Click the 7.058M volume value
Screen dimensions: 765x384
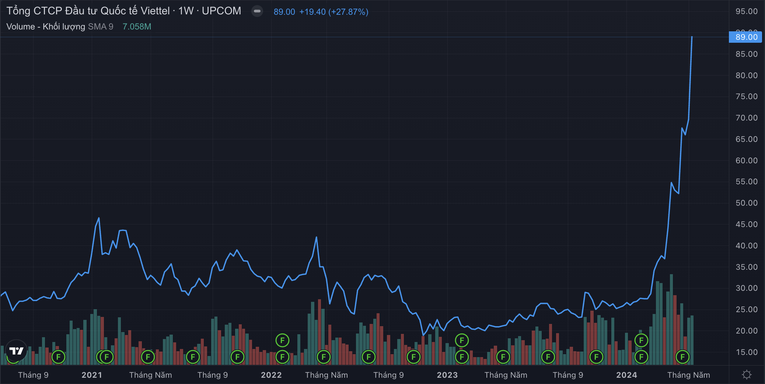pyautogui.click(x=137, y=27)
